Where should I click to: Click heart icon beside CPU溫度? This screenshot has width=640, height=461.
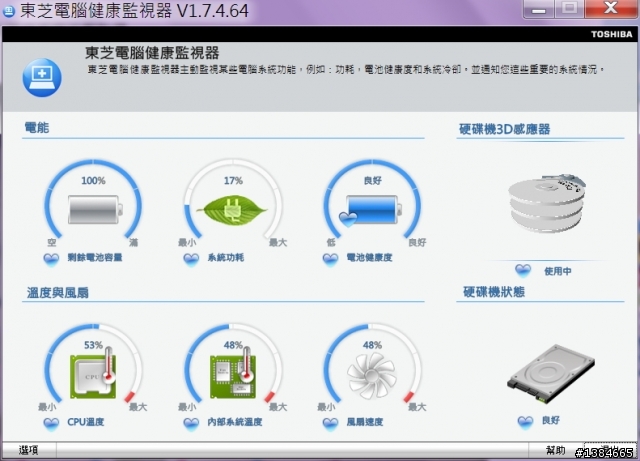[51, 423]
